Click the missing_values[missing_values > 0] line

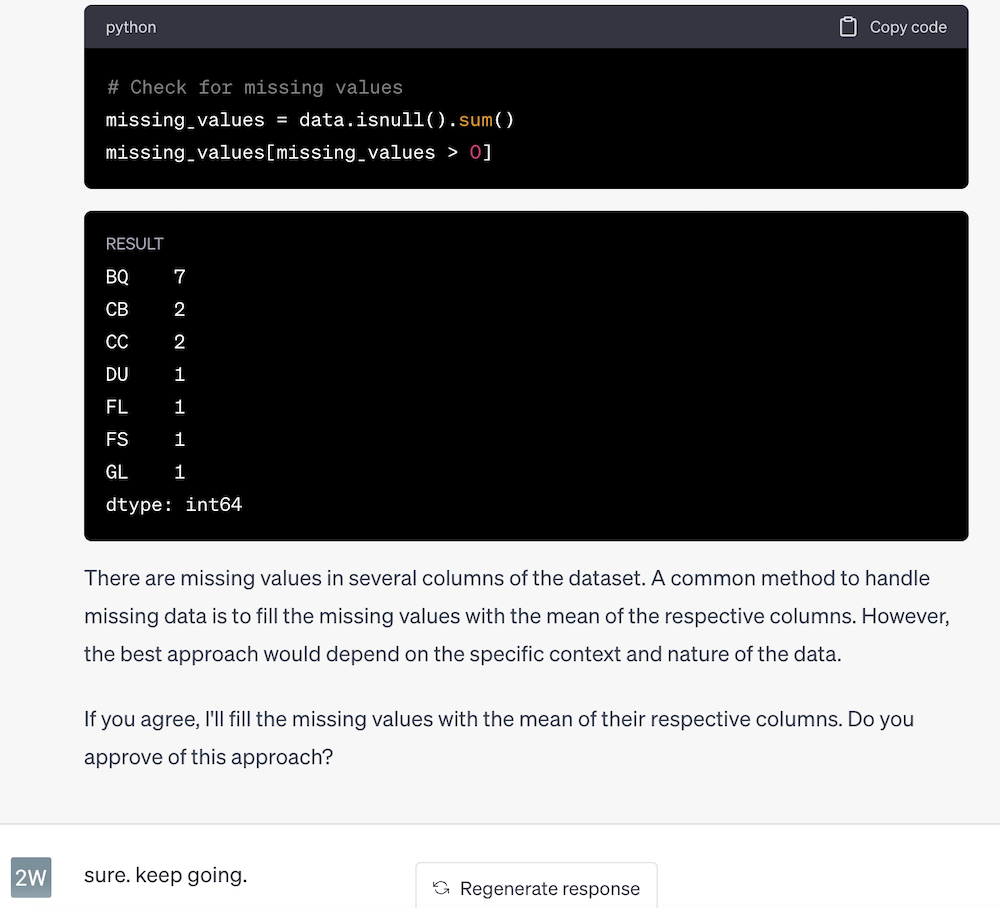tap(299, 152)
